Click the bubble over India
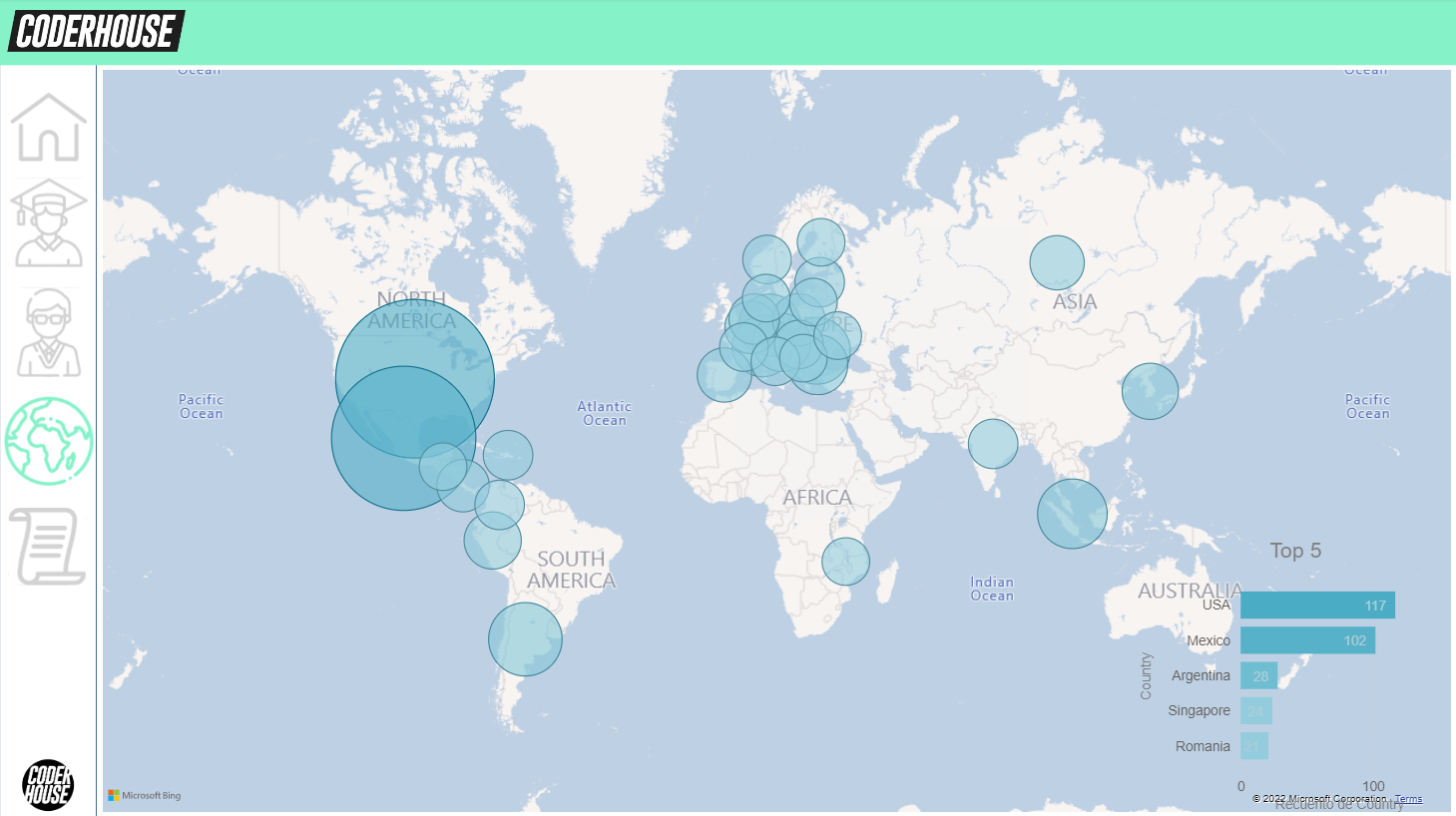The height and width of the screenshot is (816, 1456). pos(992,444)
